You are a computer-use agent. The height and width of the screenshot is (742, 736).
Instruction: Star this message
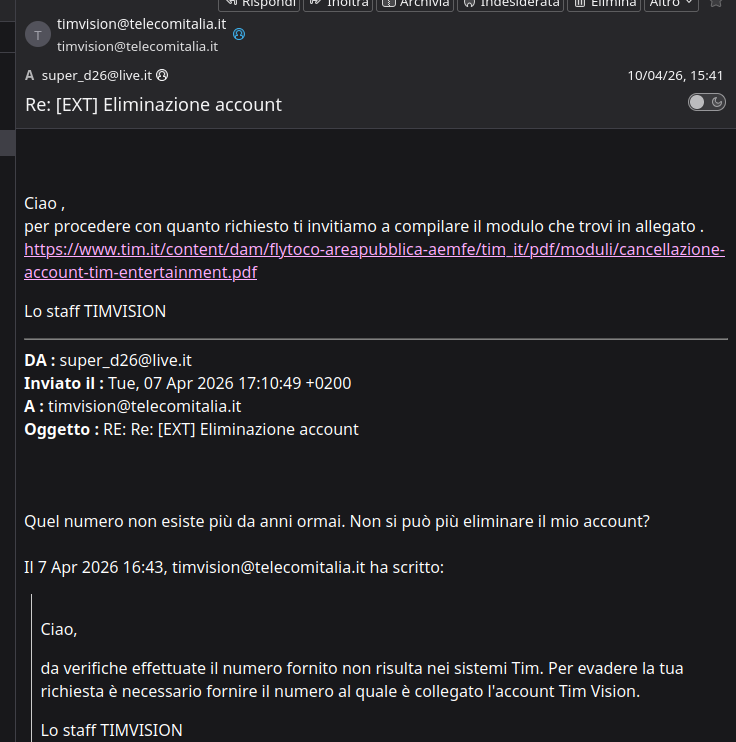[x=716, y=3]
